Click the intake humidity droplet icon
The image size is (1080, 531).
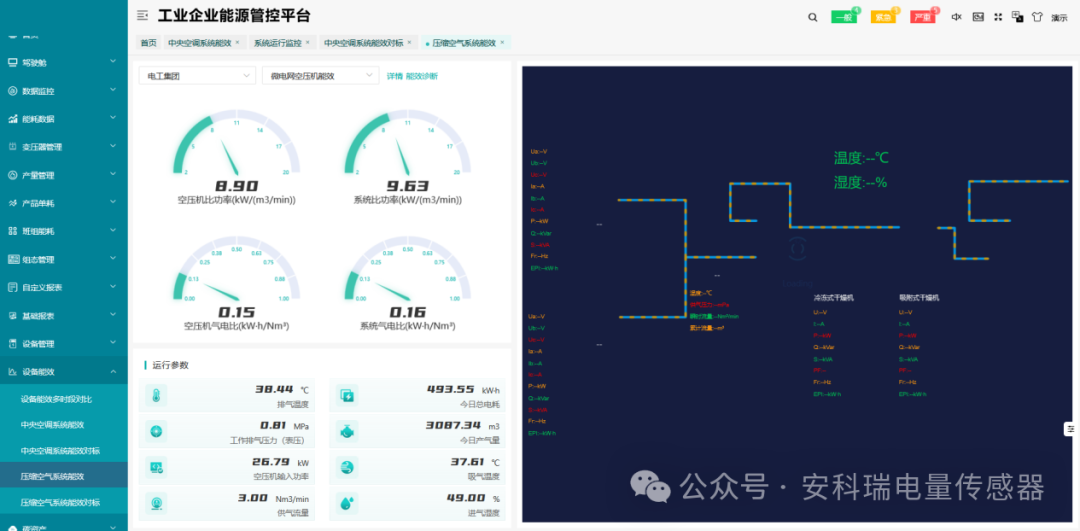point(348,503)
